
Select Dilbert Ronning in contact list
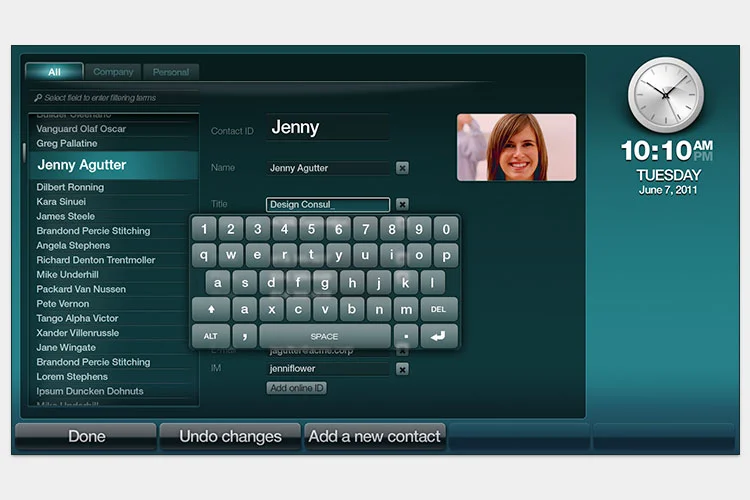114,187
